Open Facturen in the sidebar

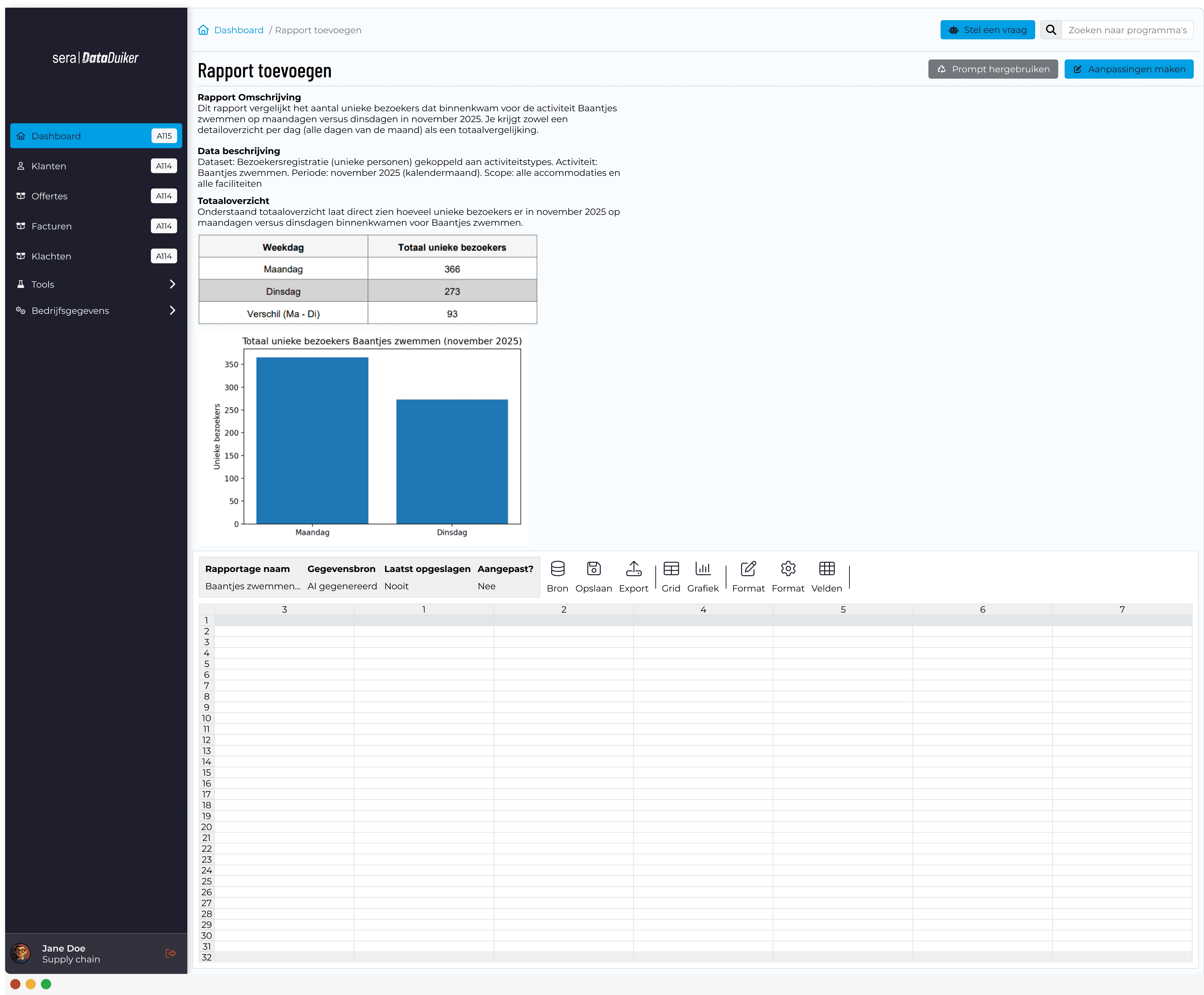point(51,226)
